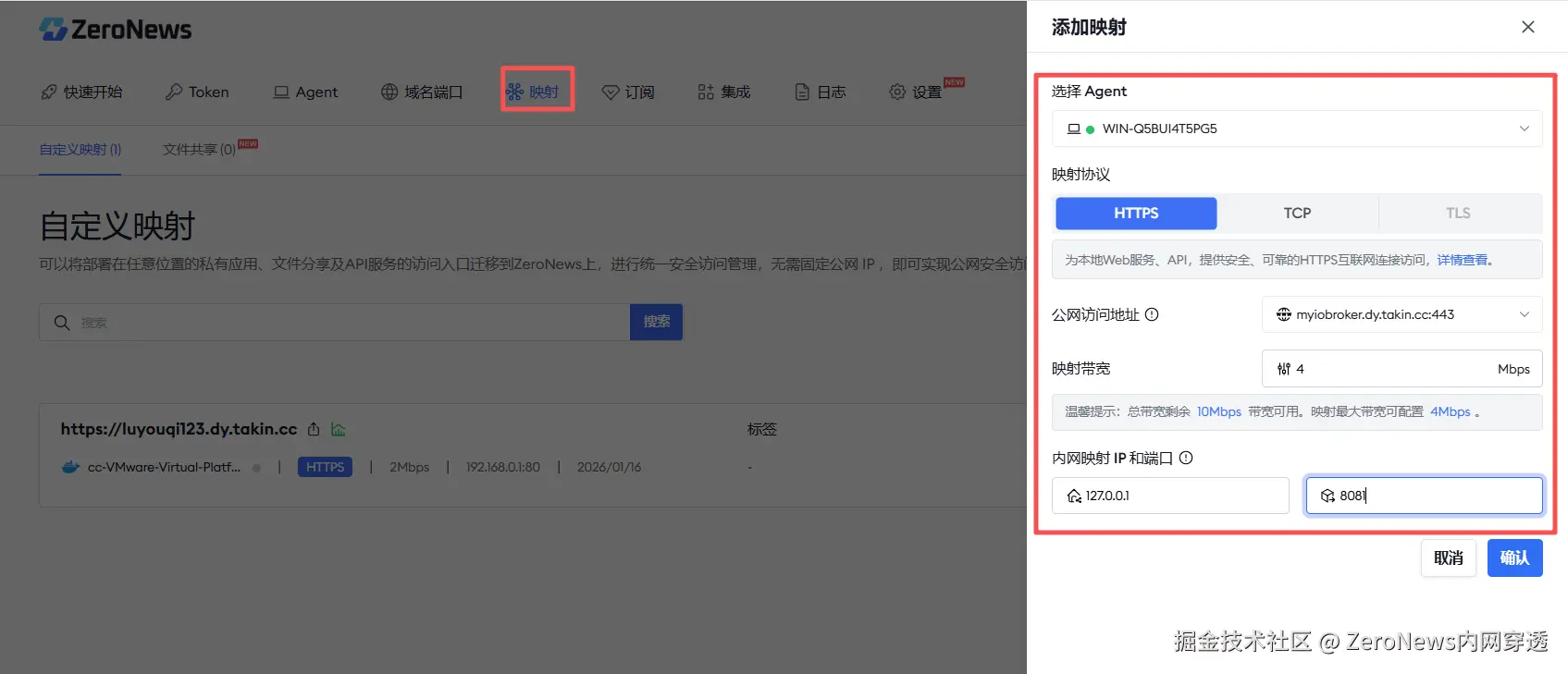1568x674 pixels.
Task: Open the Token nav item
Action: click(197, 92)
